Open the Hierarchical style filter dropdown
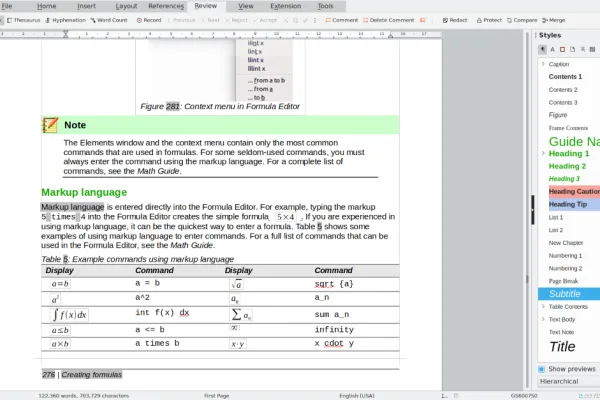Screen dimensions: 600x400 click(x=569, y=381)
